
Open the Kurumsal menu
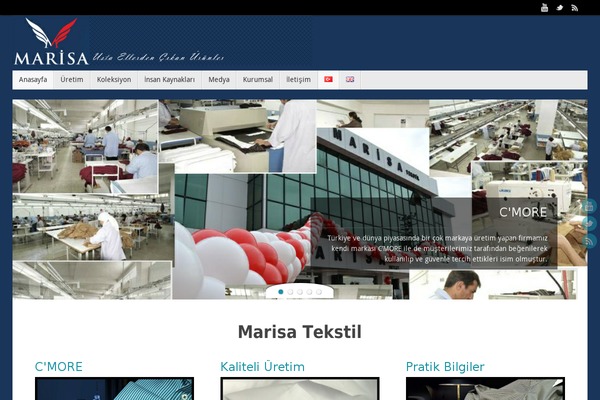[258, 80]
